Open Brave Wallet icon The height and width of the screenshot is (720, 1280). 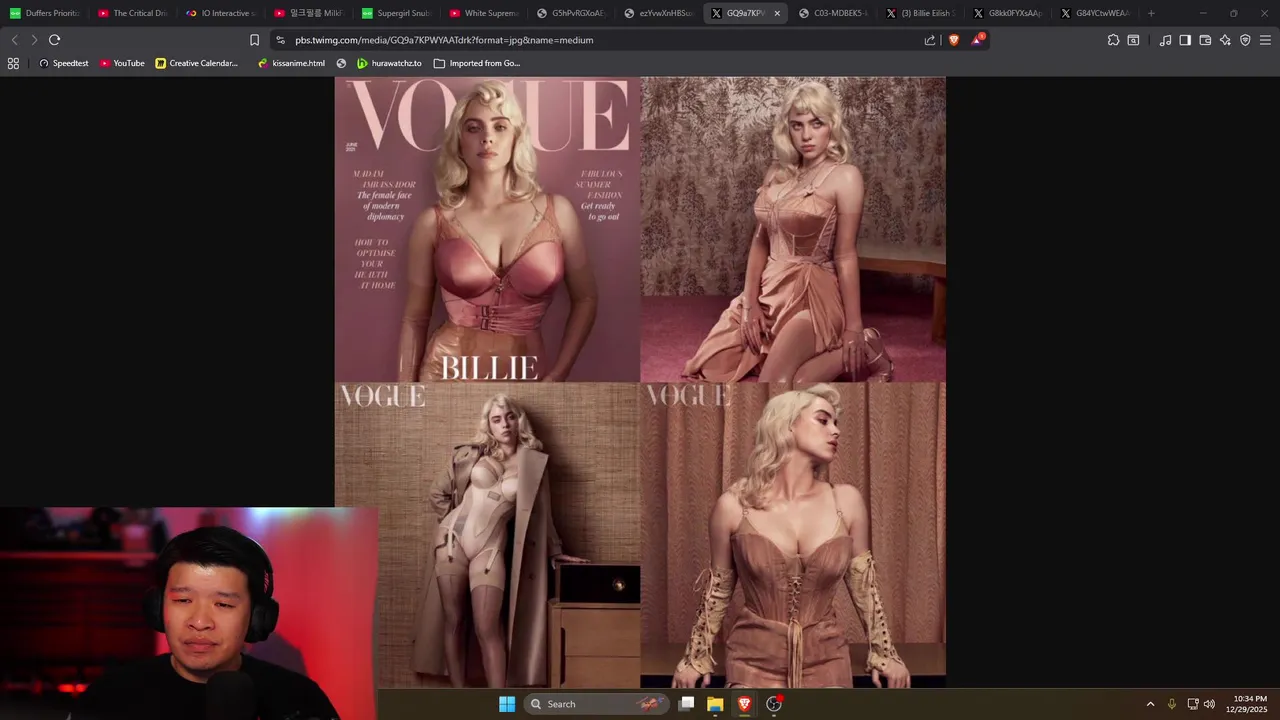tap(1205, 40)
